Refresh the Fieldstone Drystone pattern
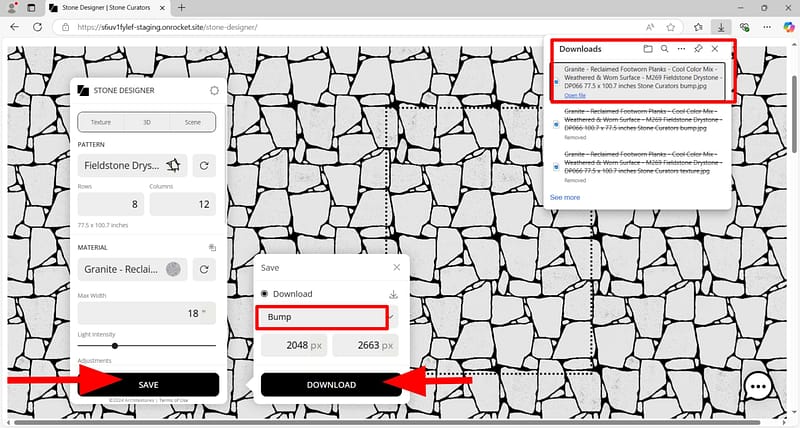 (x=205, y=166)
